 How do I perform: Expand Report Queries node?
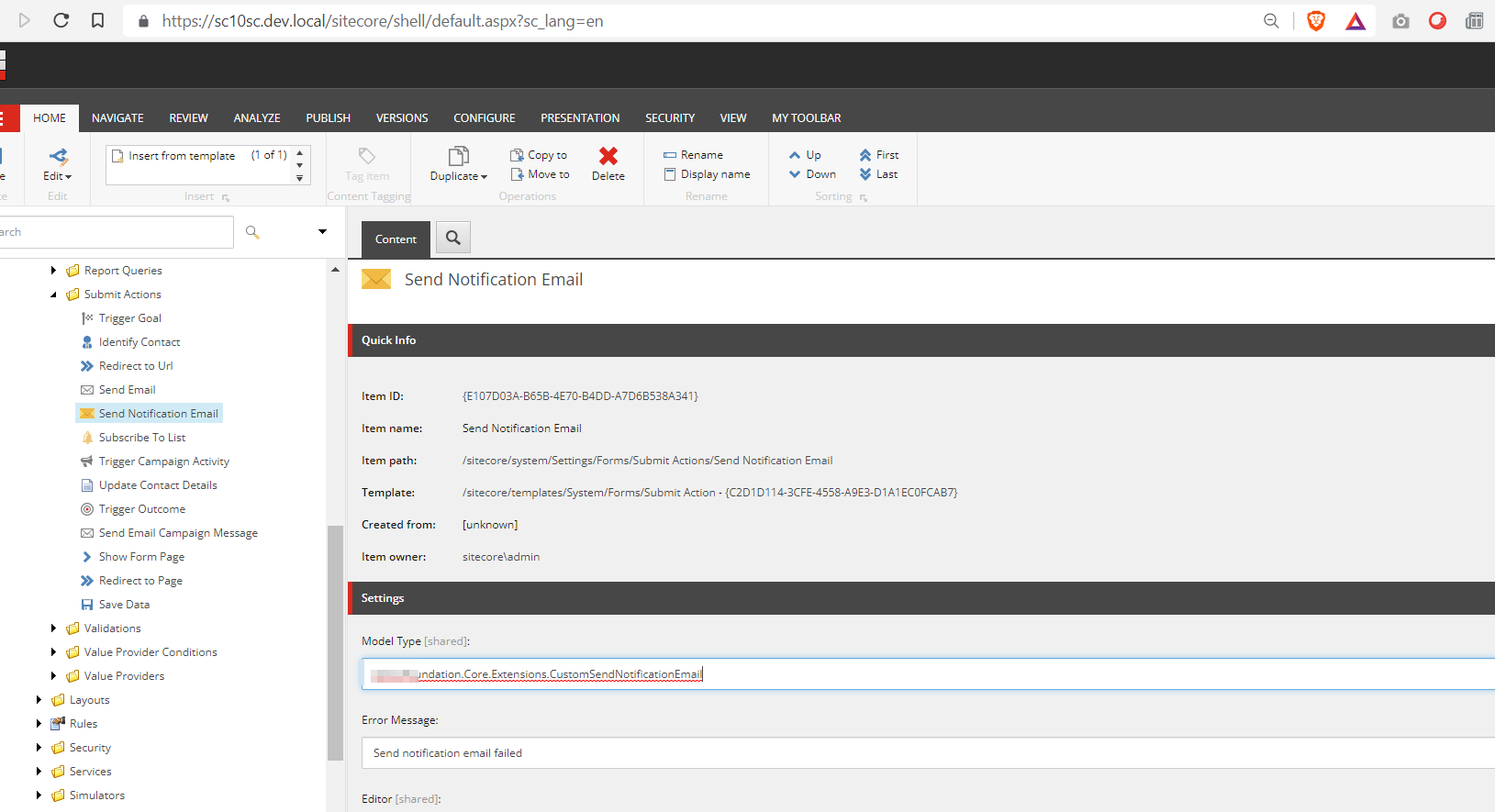(53, 271)
